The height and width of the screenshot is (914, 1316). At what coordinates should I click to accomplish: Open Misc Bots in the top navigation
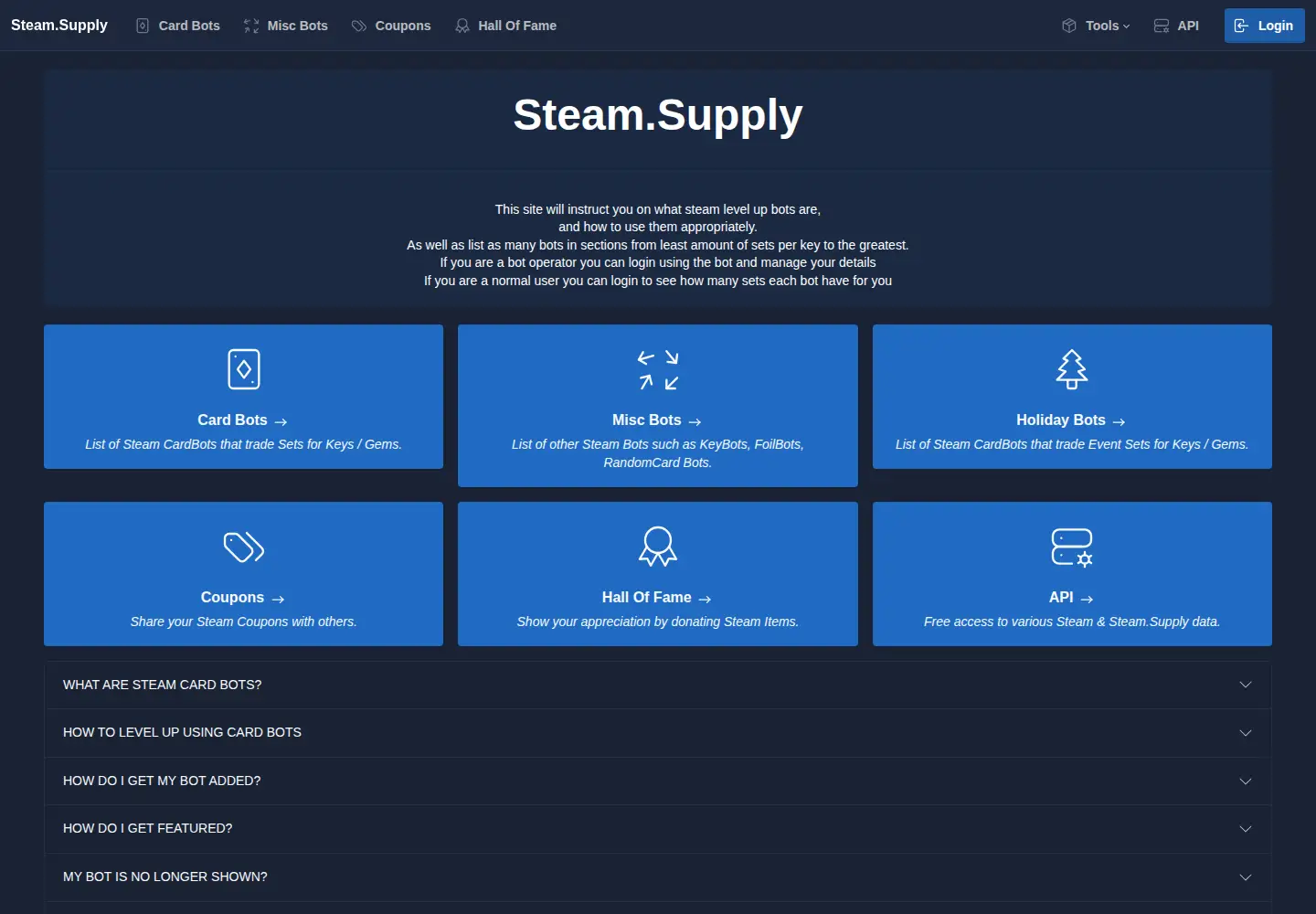[286, 26]
